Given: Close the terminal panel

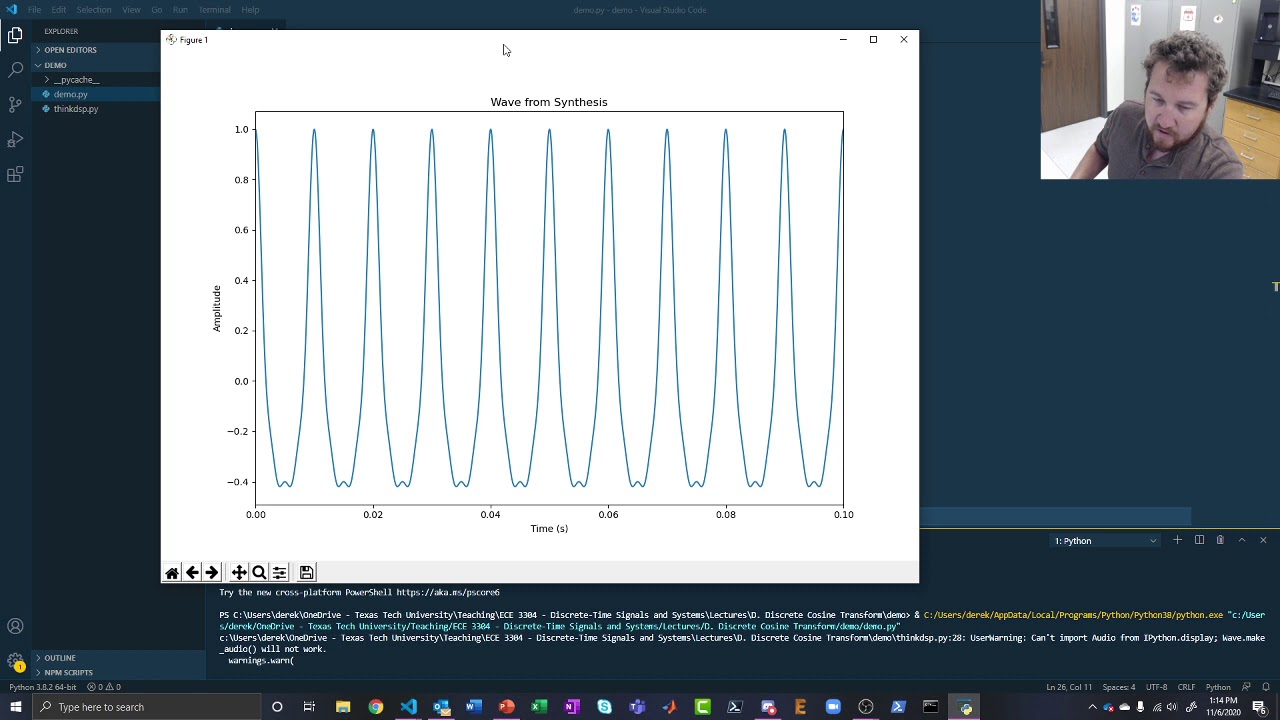Looking at the screenshot, I should click(1263, 540).
